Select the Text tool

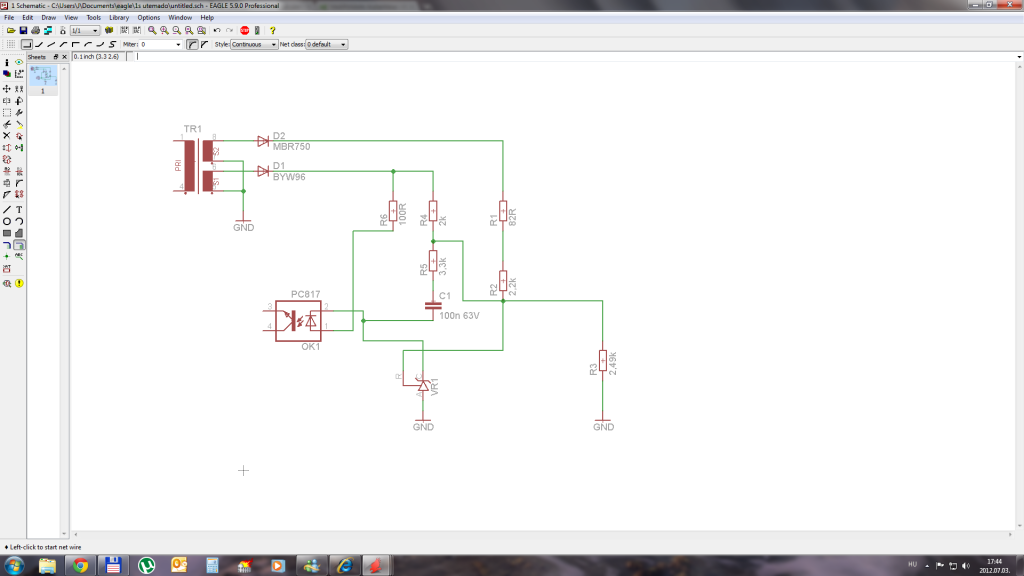pyautogui.click(x=19, y=210)
